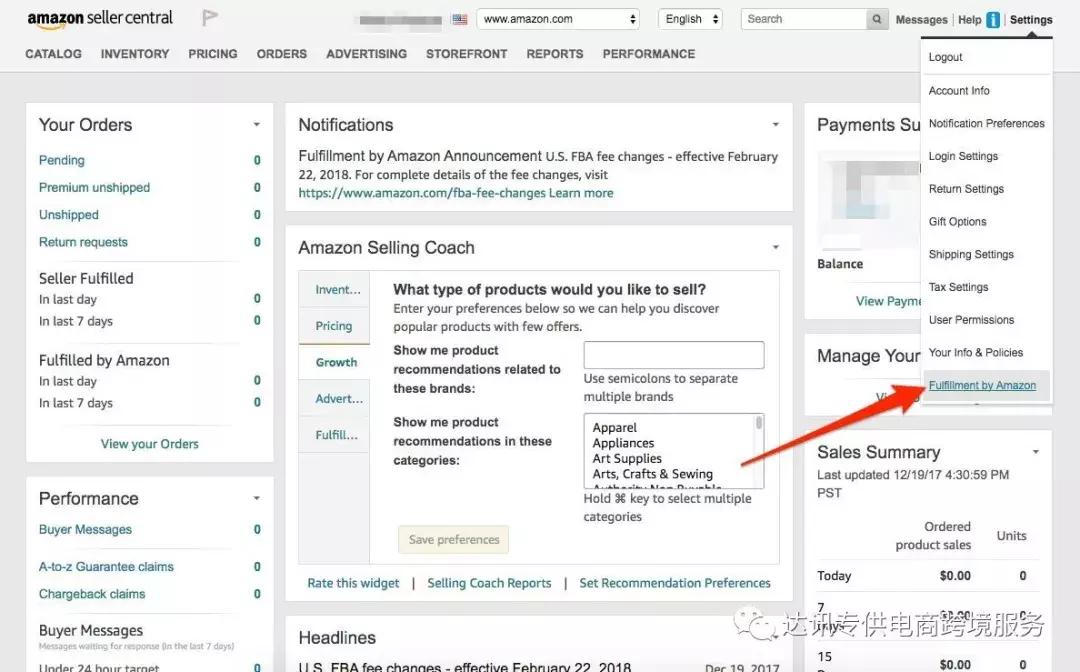1080x672 pixels.
Task: Click the flag icon beside the logo
Action: (210, 18)
